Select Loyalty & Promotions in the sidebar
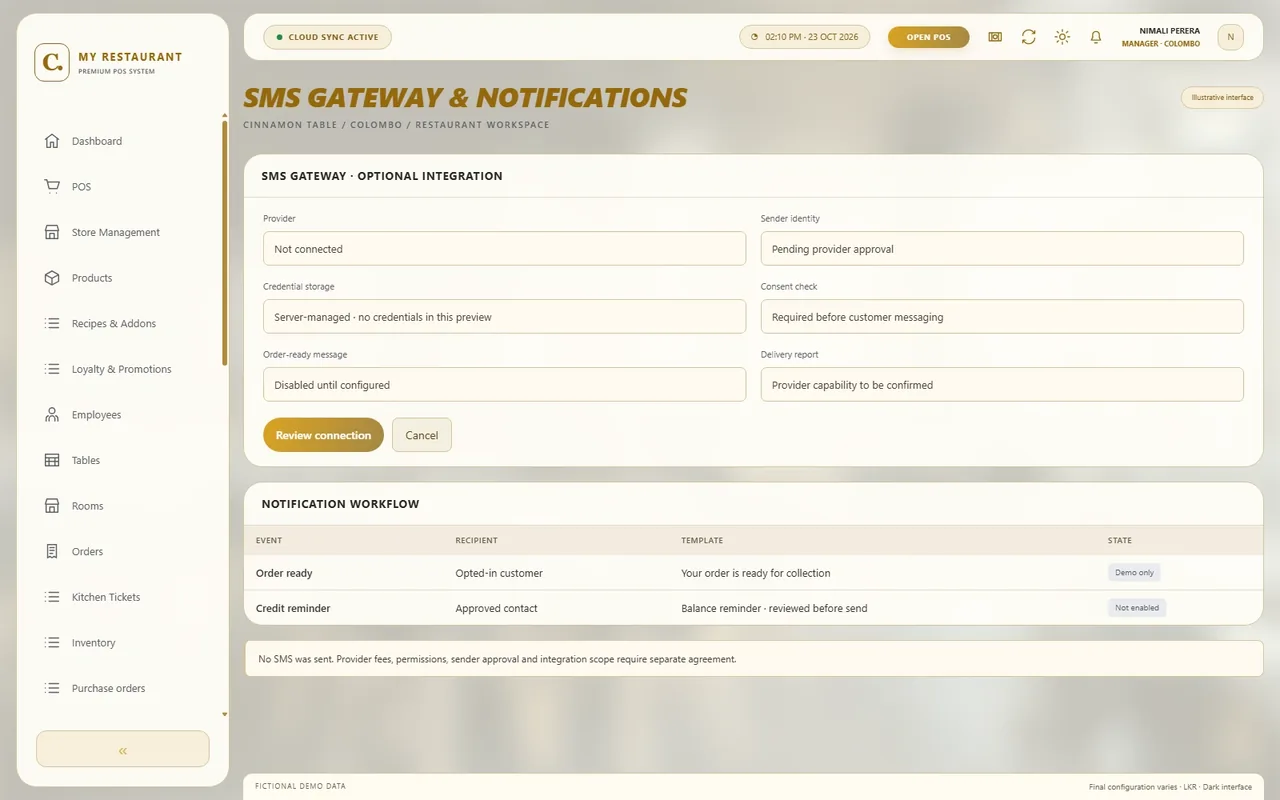This screenshot has width=1280, height=800. click(122, 369)
